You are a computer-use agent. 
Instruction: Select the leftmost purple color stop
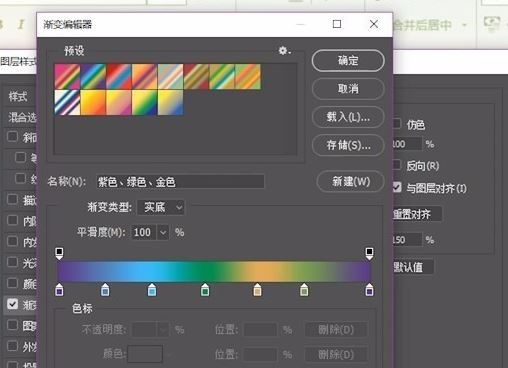(x=59, y=290)
